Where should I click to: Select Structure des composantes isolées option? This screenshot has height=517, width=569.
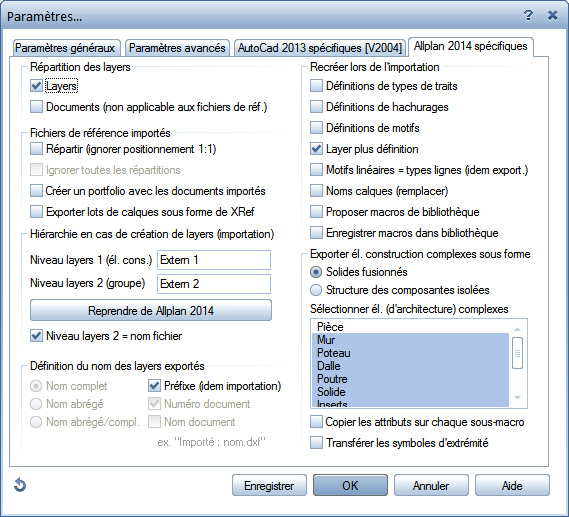coord(316,290)
